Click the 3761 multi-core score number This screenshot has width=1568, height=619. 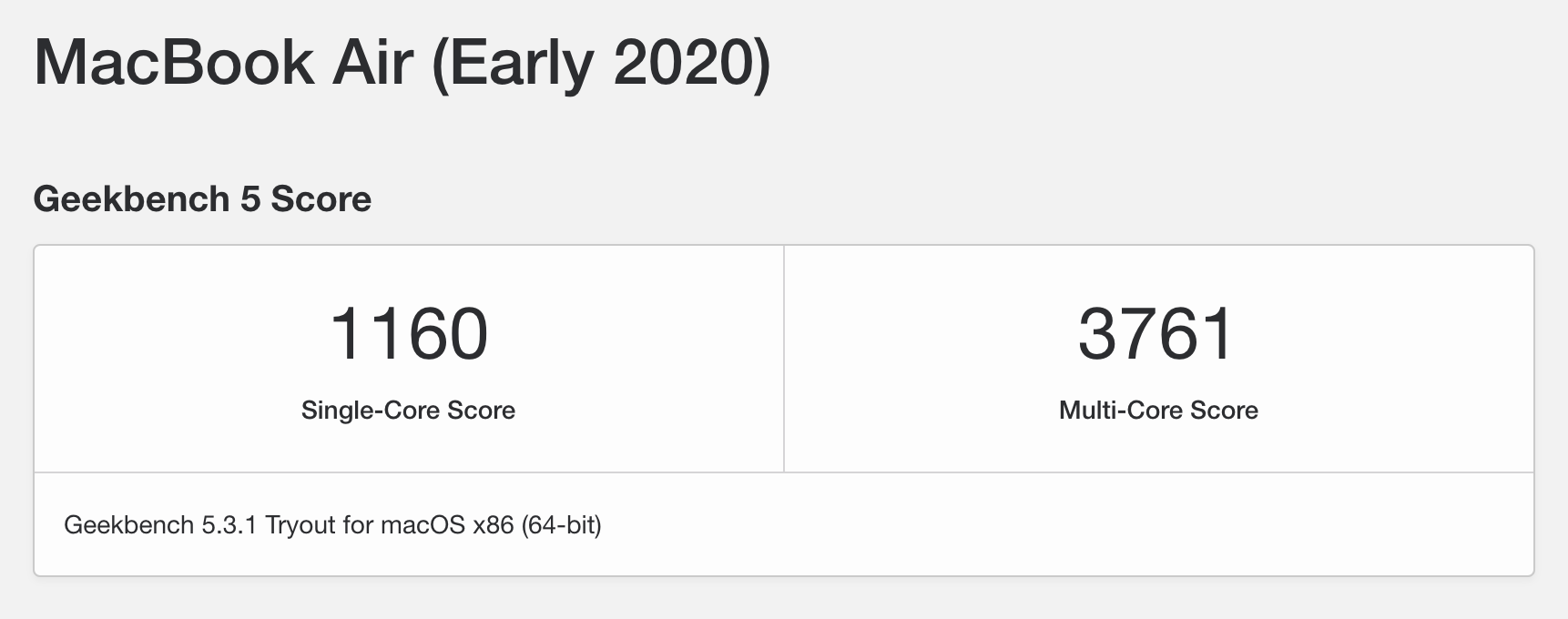(x=1156, y=333)
